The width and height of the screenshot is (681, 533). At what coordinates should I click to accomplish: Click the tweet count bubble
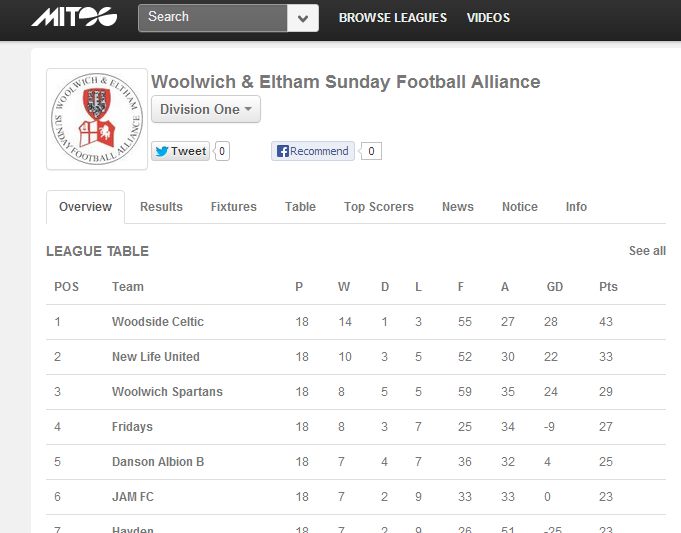click(222, 151)
